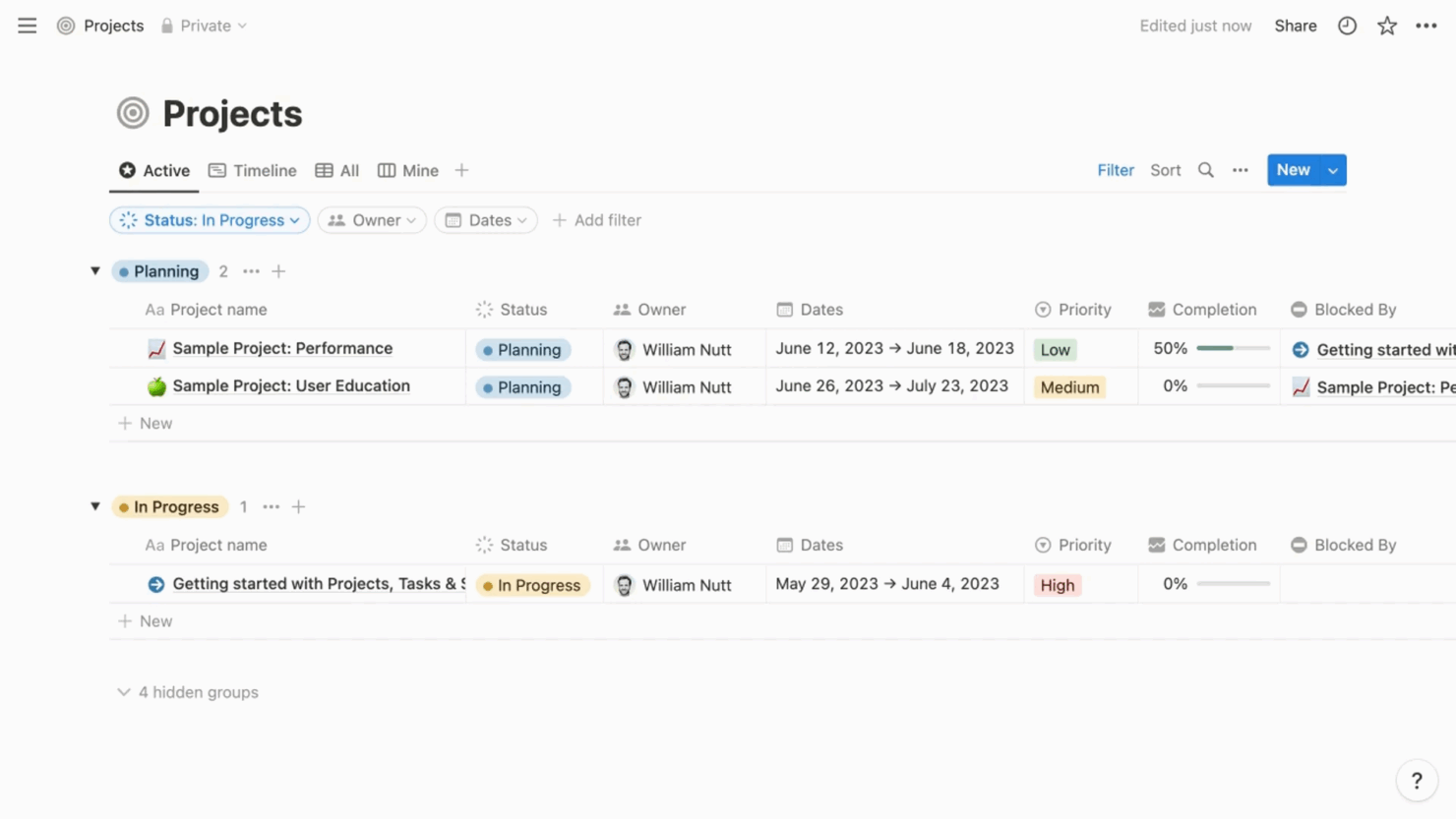
Task: Open page options via the top-right ellipsis
Action: tap(1426, 26)
